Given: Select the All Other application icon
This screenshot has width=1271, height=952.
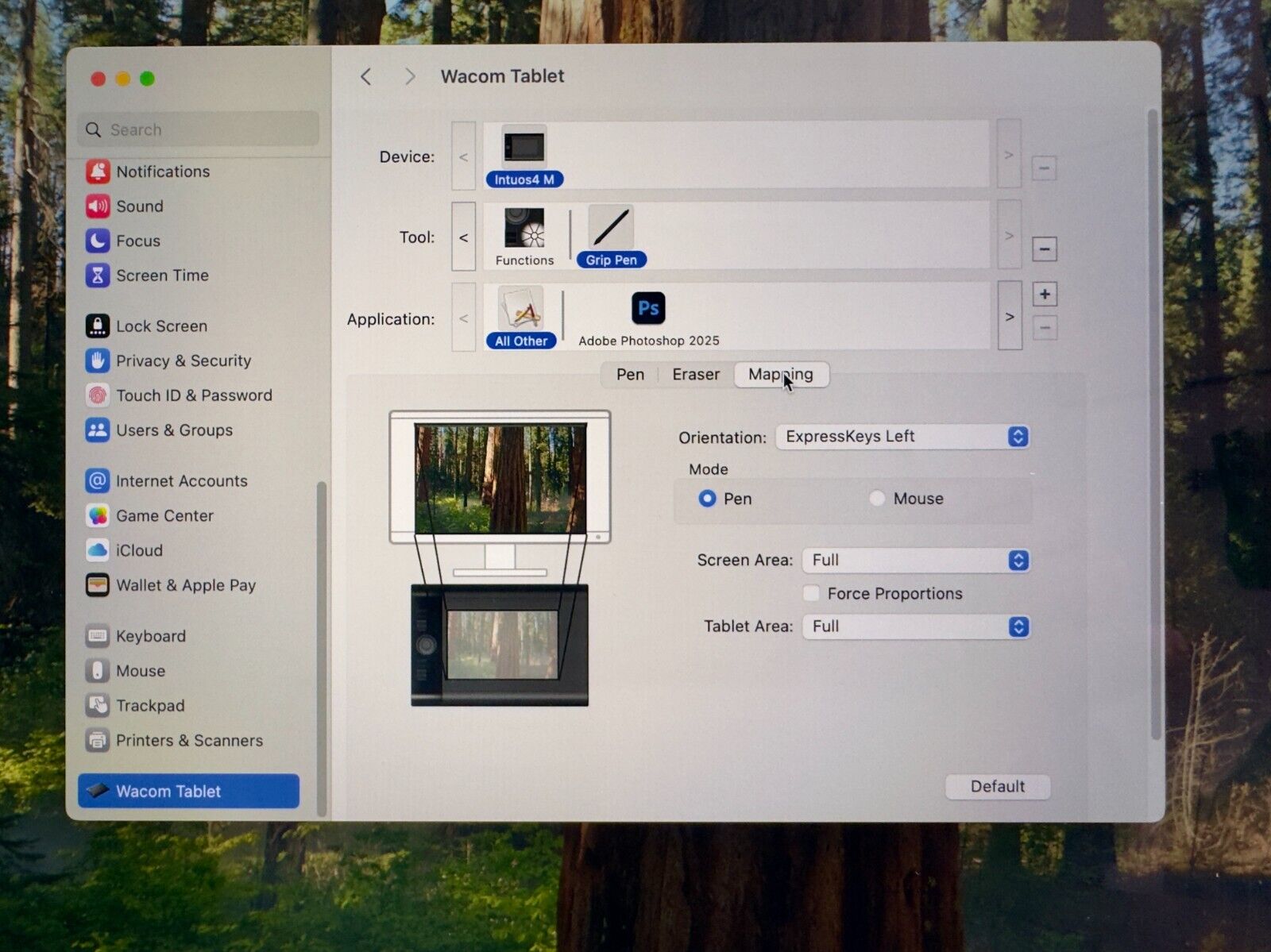Looking at the screenshot, I should pyautogui.click(x=520, y=308).
